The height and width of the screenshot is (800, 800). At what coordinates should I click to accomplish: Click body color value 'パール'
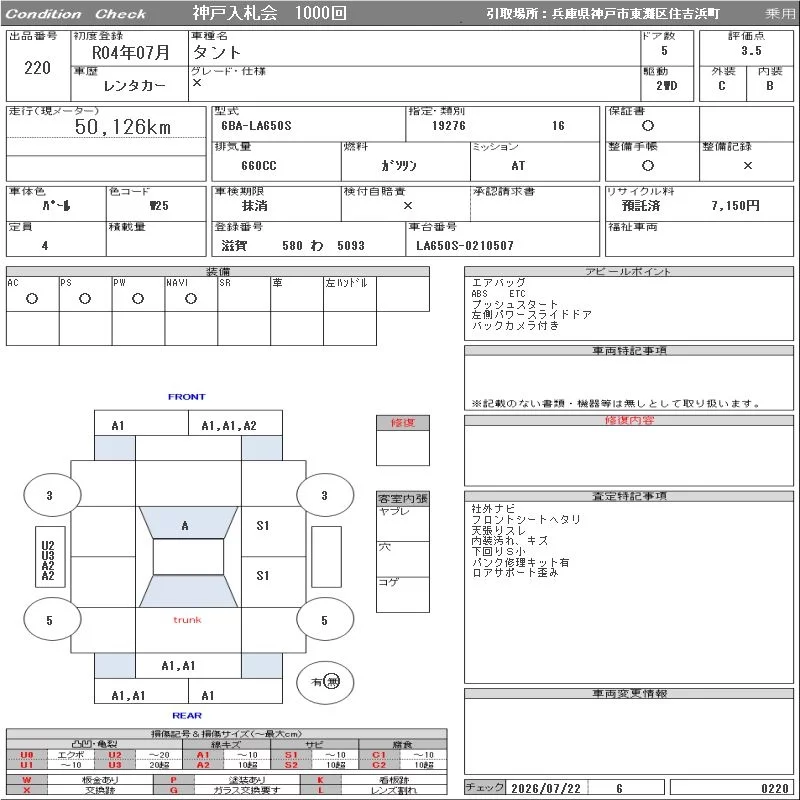(56, 206)
